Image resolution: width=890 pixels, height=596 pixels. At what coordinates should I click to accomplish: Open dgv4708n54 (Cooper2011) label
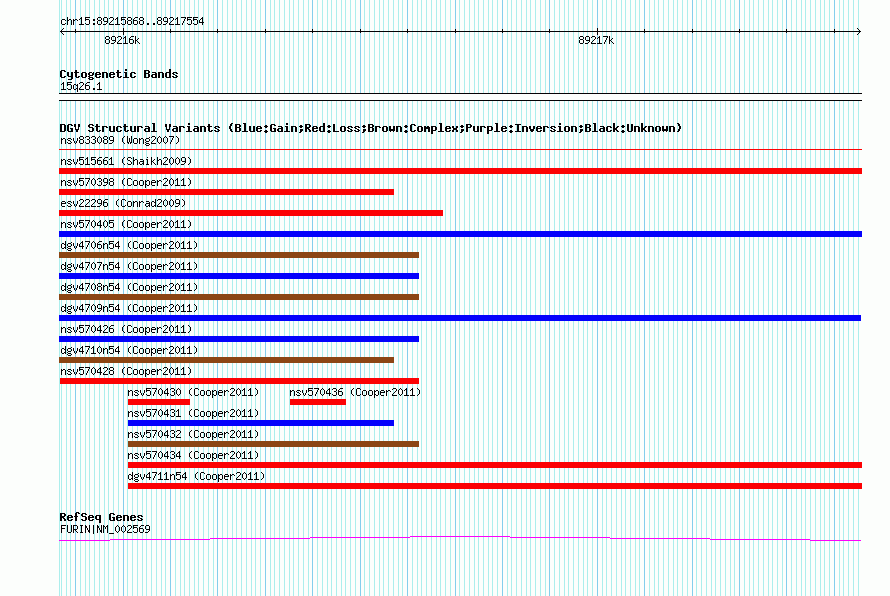click(x=129, y=287)
